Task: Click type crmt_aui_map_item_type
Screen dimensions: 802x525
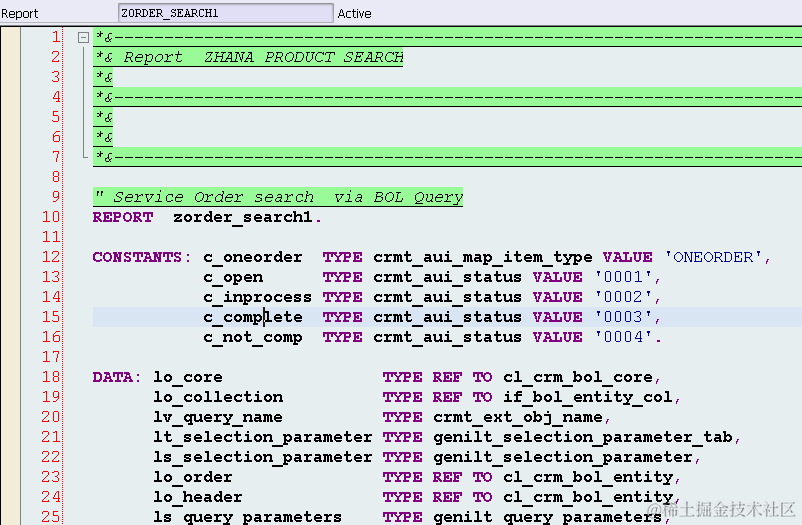Action: pos(482,257)
